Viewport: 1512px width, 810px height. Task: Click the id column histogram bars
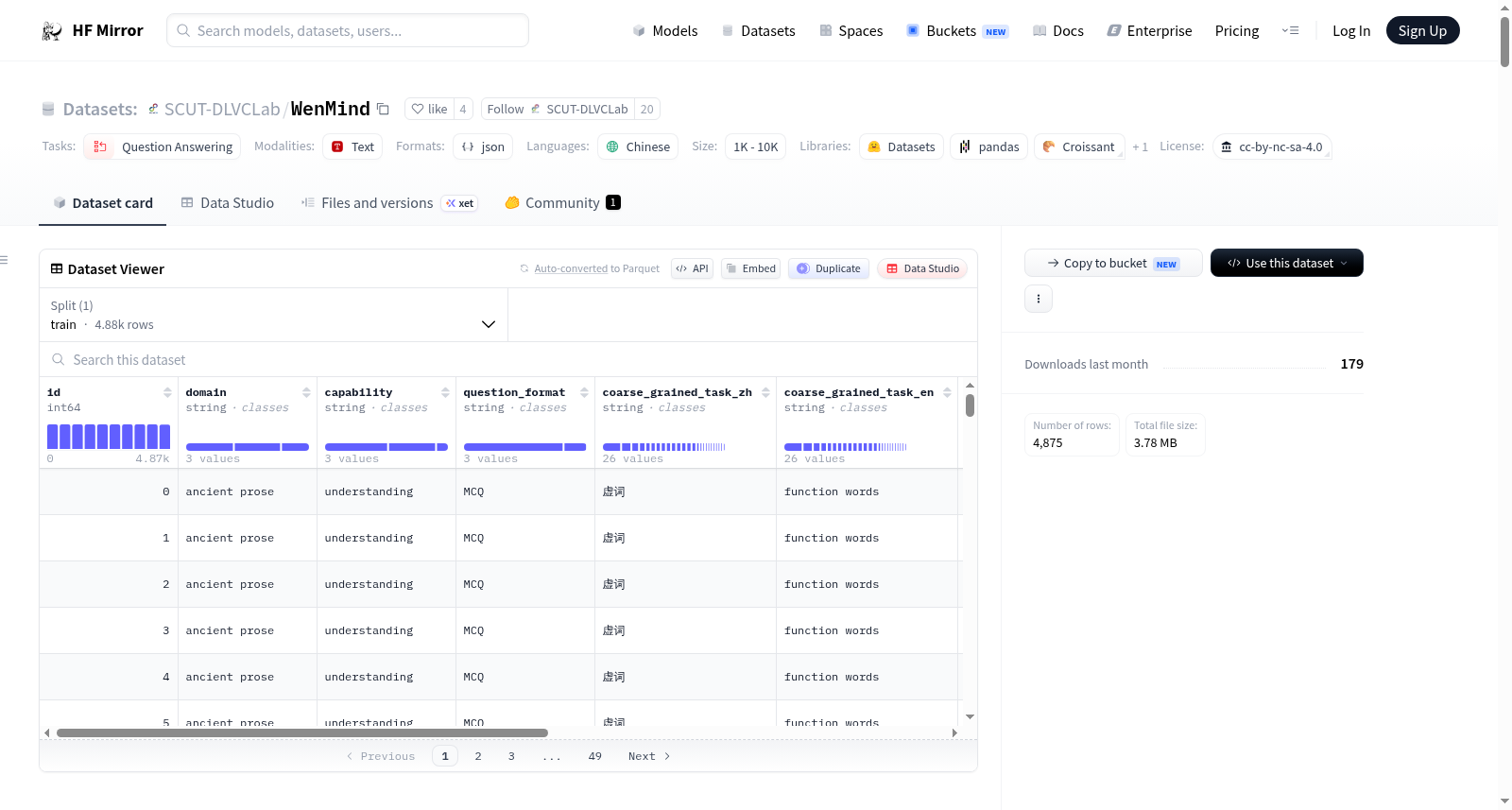coord(109,436)
